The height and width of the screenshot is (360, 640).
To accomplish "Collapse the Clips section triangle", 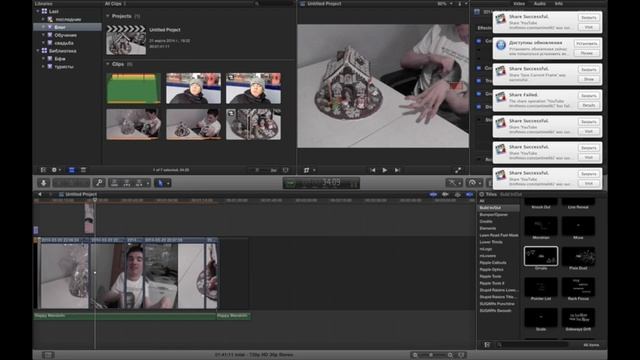I will (x=108, y=64).
